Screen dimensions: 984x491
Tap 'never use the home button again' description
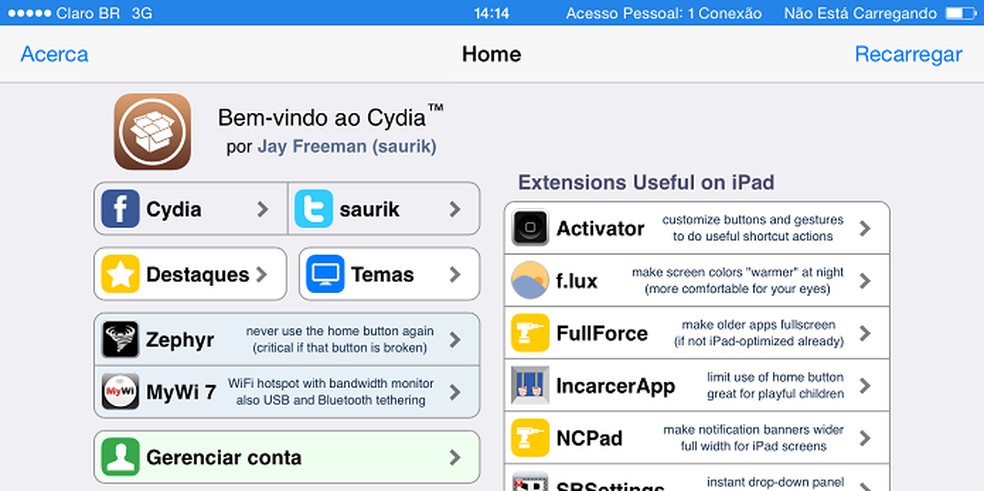340,331
